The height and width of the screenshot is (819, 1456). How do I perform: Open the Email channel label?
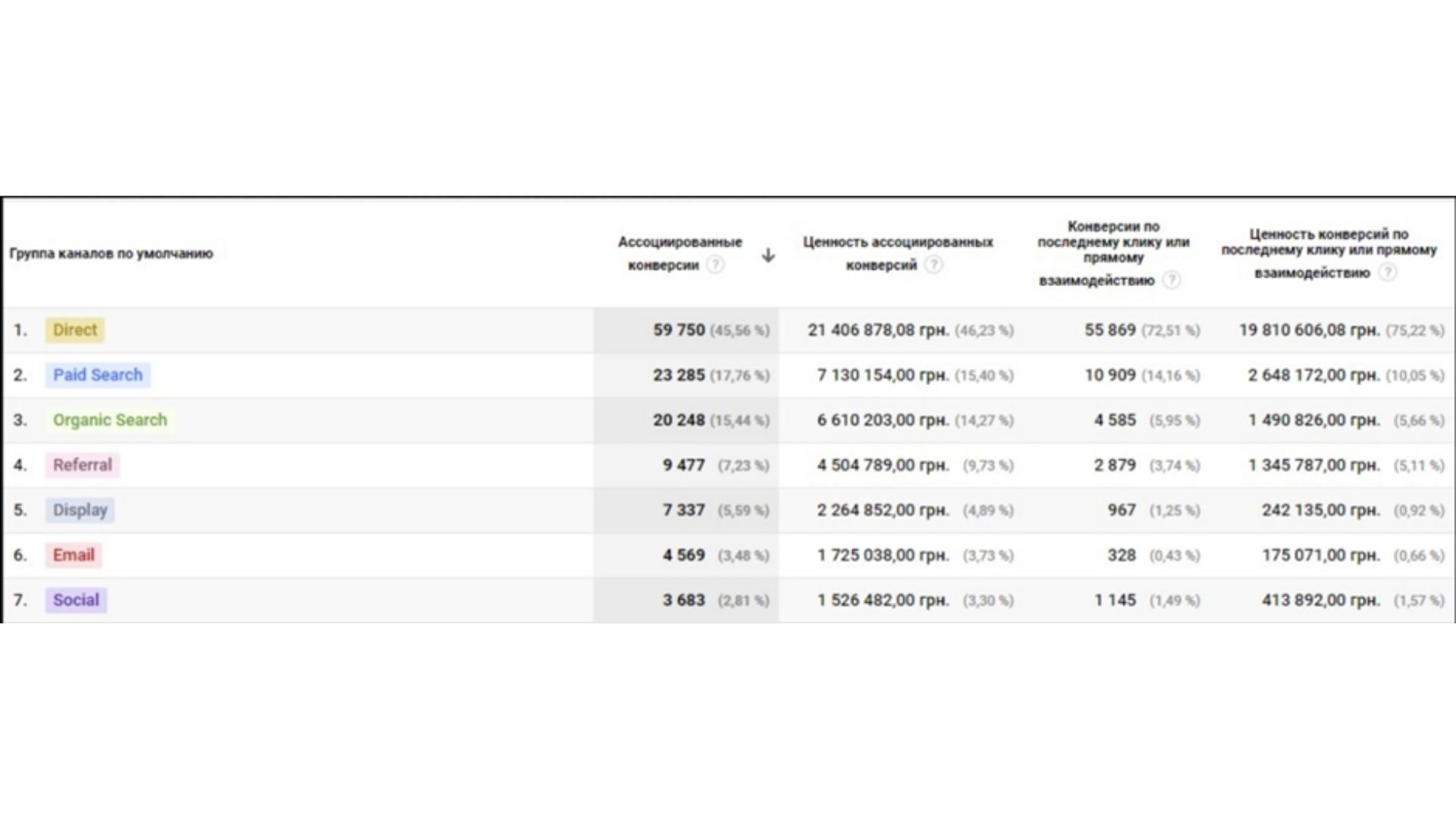74,555
